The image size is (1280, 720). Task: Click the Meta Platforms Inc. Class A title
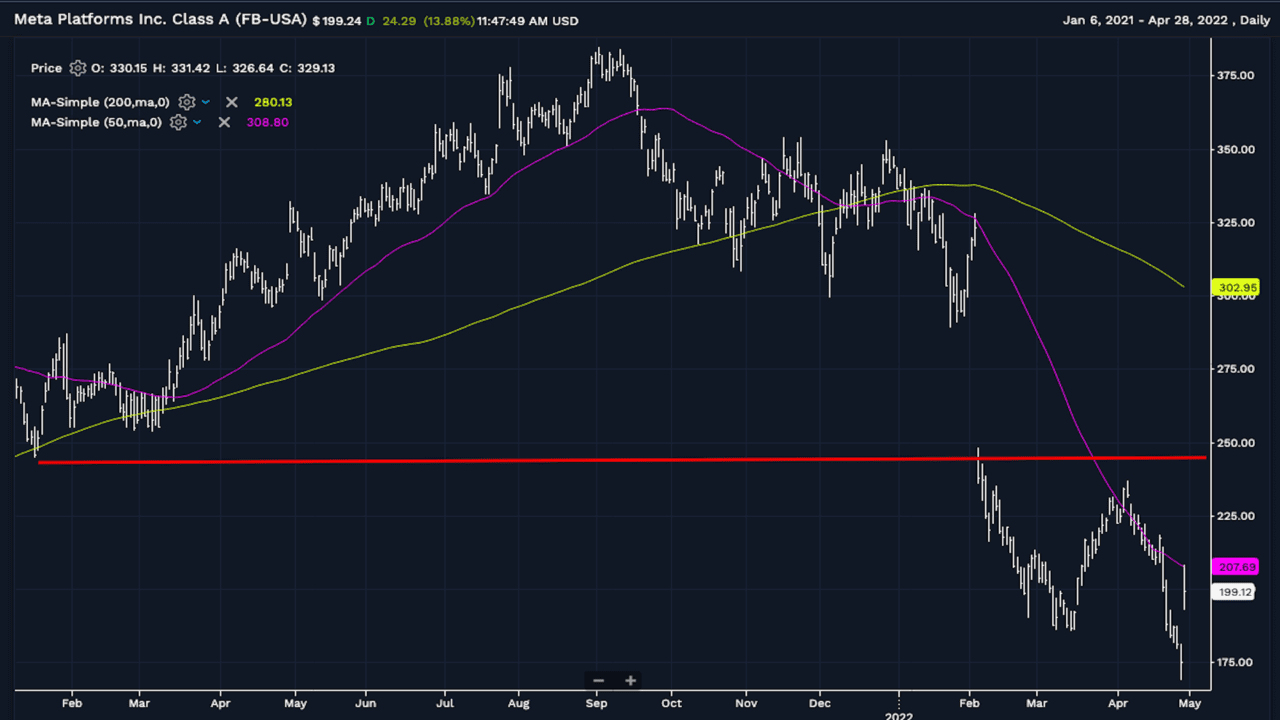[x=160, y=20]
